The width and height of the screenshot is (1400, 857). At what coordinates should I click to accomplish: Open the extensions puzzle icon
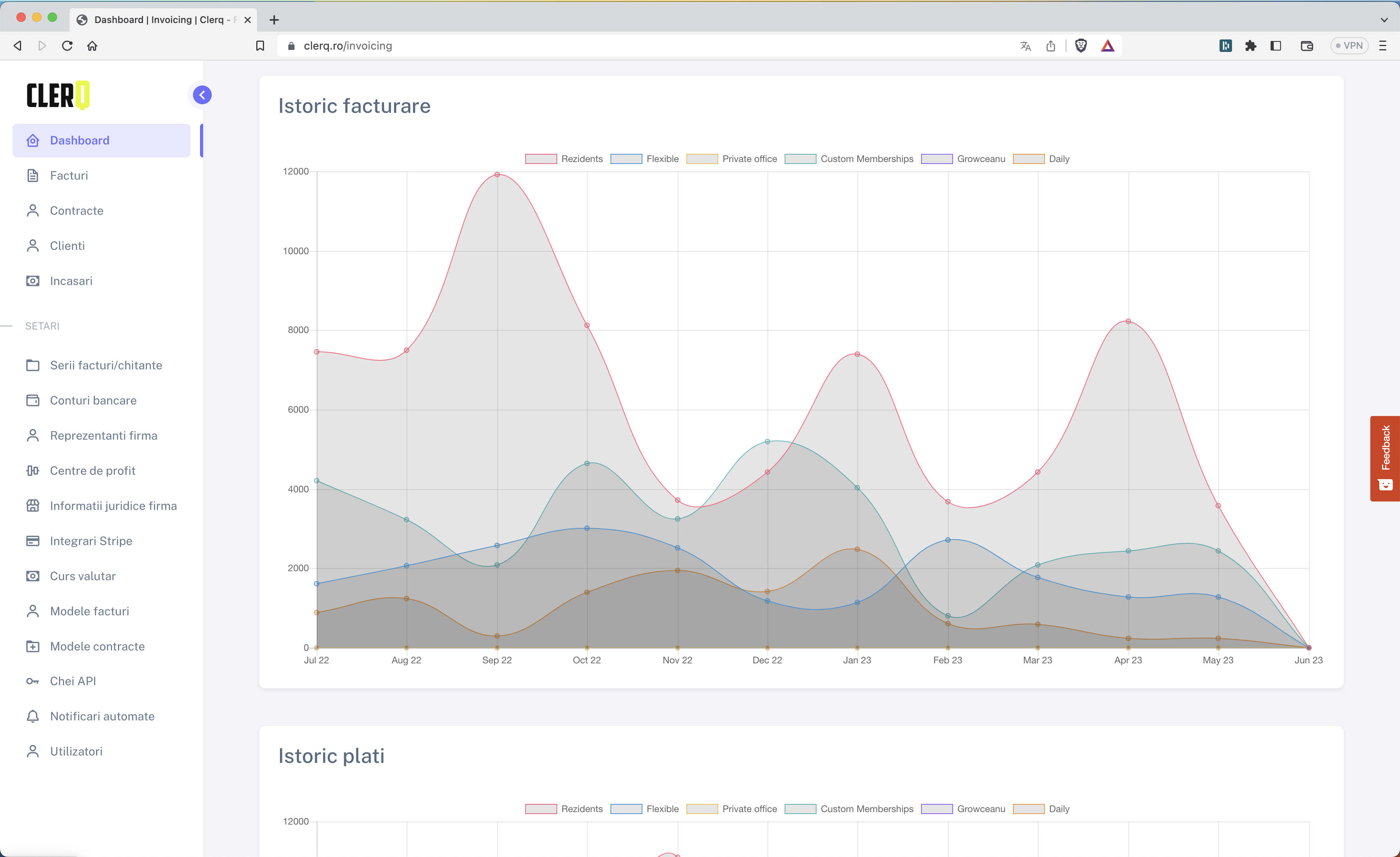[x=1250, y=46]
